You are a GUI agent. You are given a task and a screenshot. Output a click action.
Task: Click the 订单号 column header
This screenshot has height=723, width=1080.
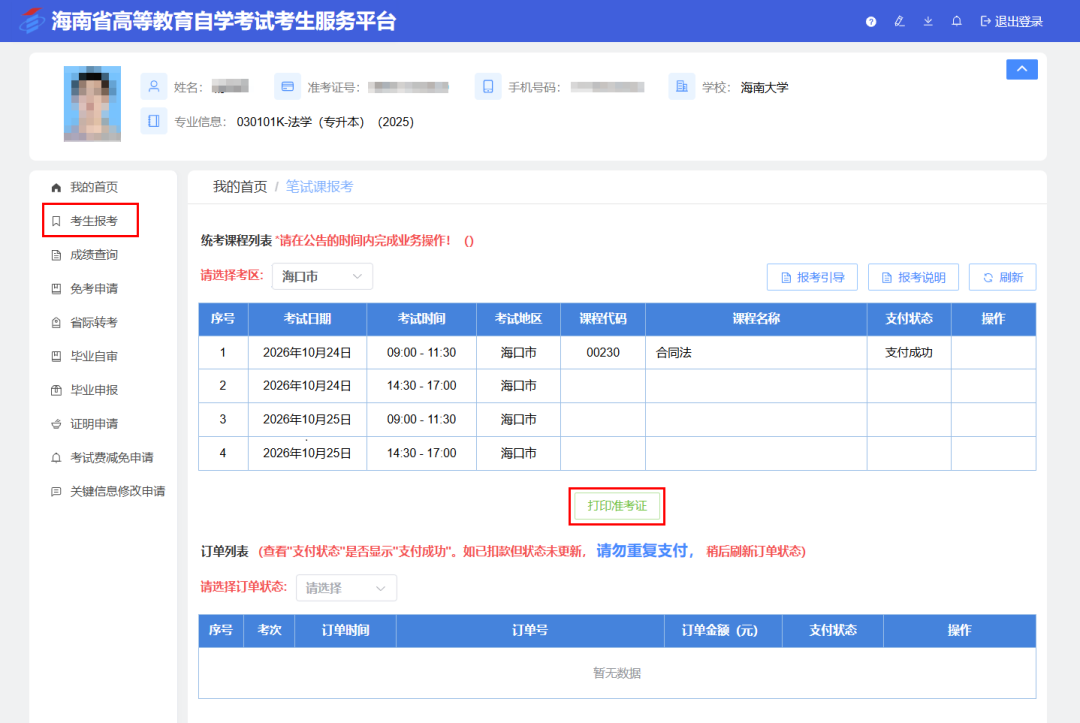pyautogui.click(x=530, y=630)
